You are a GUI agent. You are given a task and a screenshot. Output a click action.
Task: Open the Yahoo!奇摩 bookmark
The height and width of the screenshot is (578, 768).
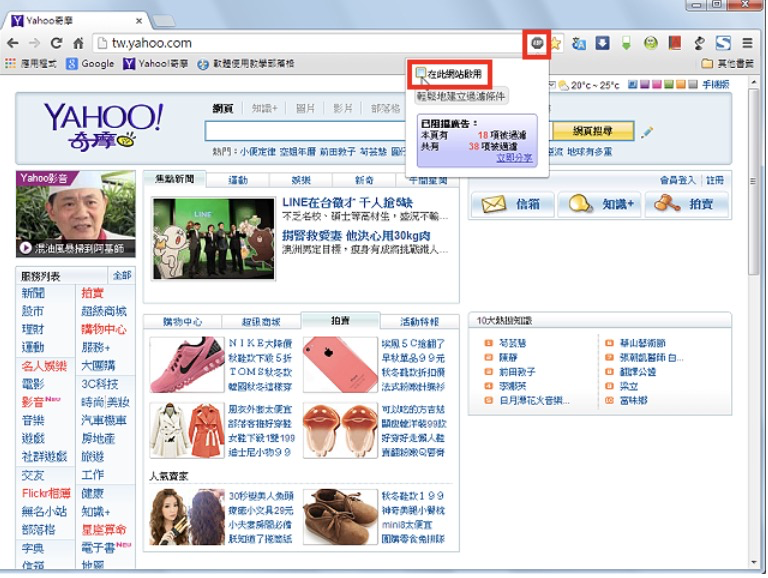(x=155, y=64)
